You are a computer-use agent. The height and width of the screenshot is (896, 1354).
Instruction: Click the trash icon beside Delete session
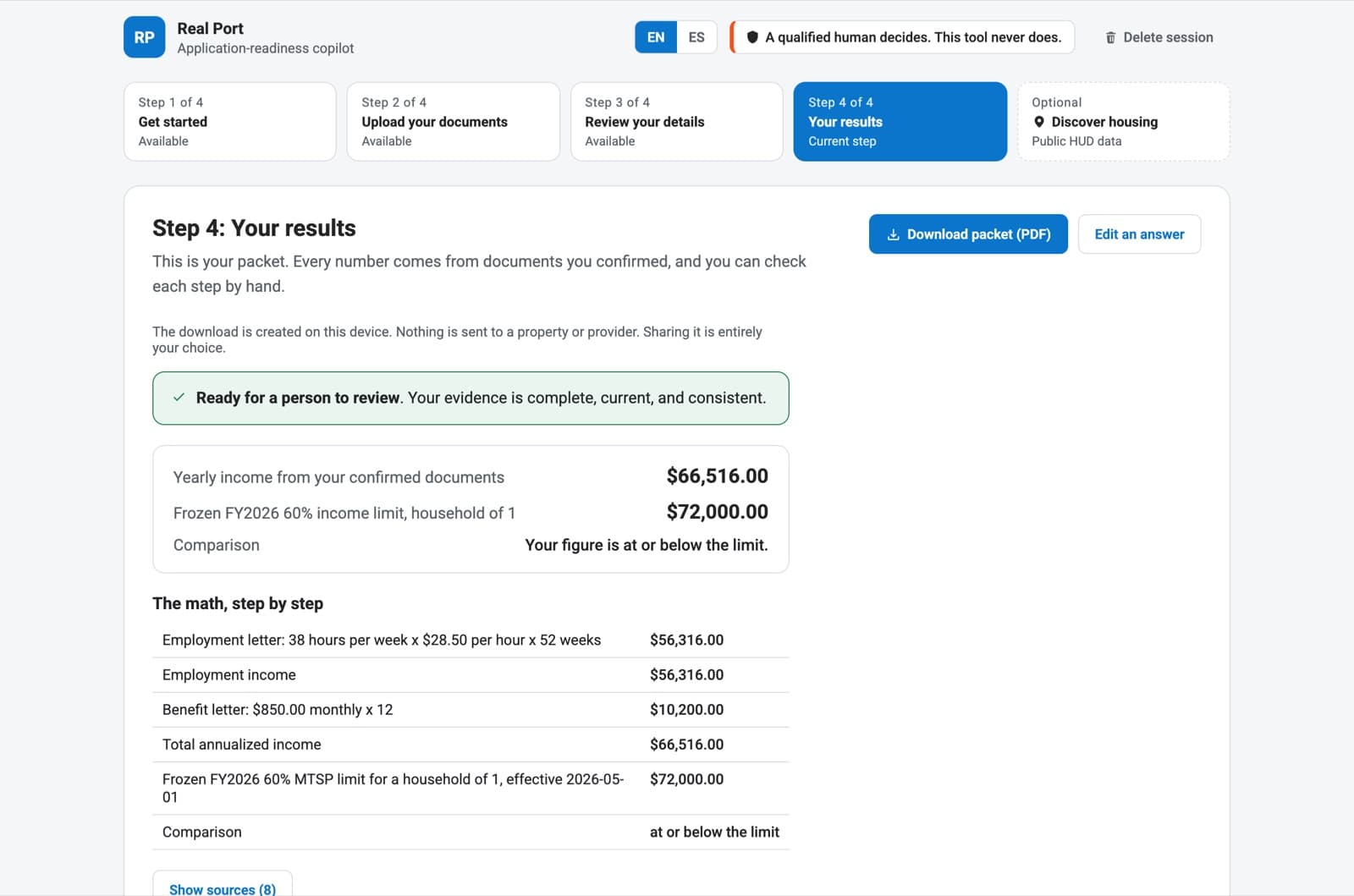[x=1111, y=37]
